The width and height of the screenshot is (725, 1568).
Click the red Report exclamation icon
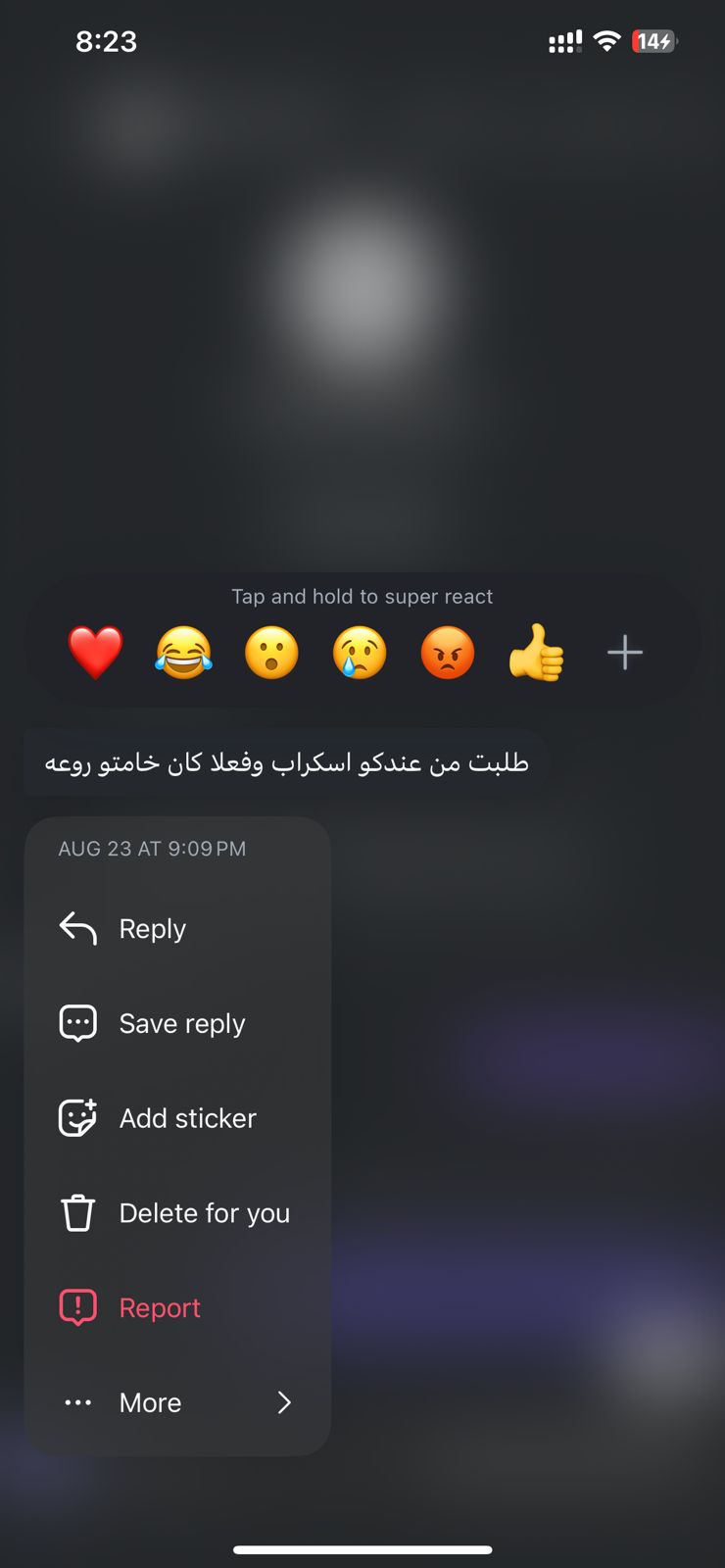pyautogui.click(x=78, y=1307)
